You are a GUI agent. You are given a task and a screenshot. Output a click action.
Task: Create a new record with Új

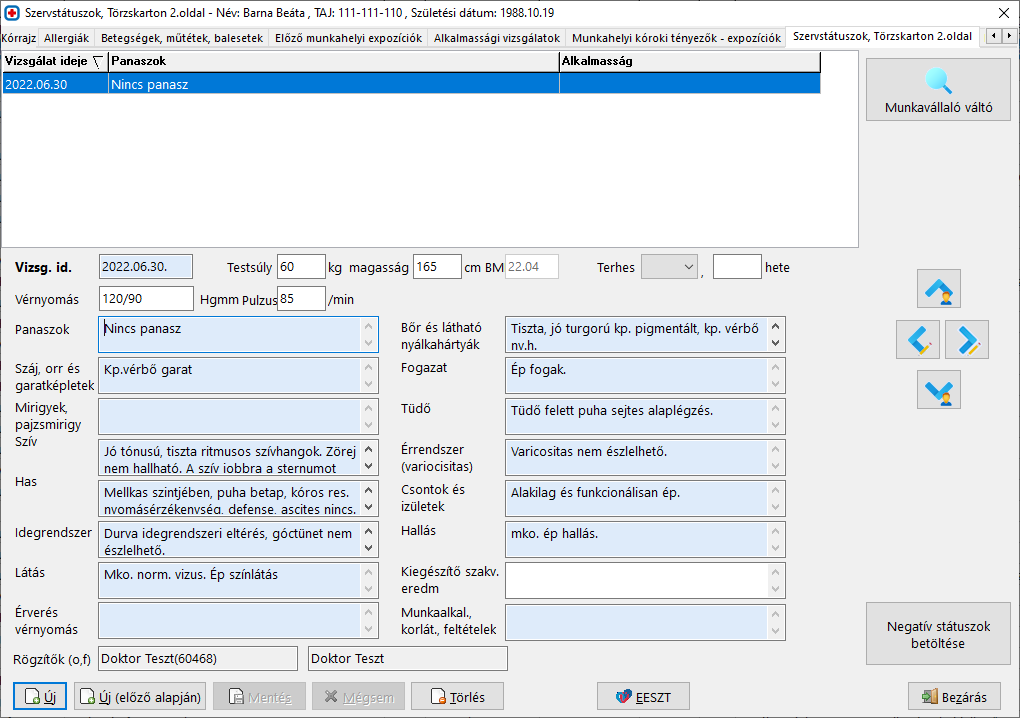click(40, 697)
